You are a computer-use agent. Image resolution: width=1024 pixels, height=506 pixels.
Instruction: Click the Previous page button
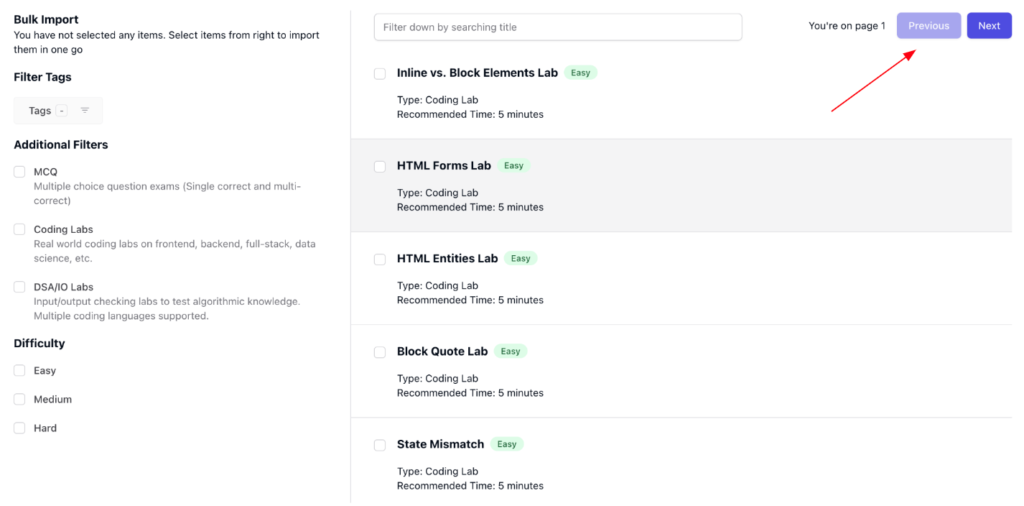pyautogui.click(x=929, y=26)
